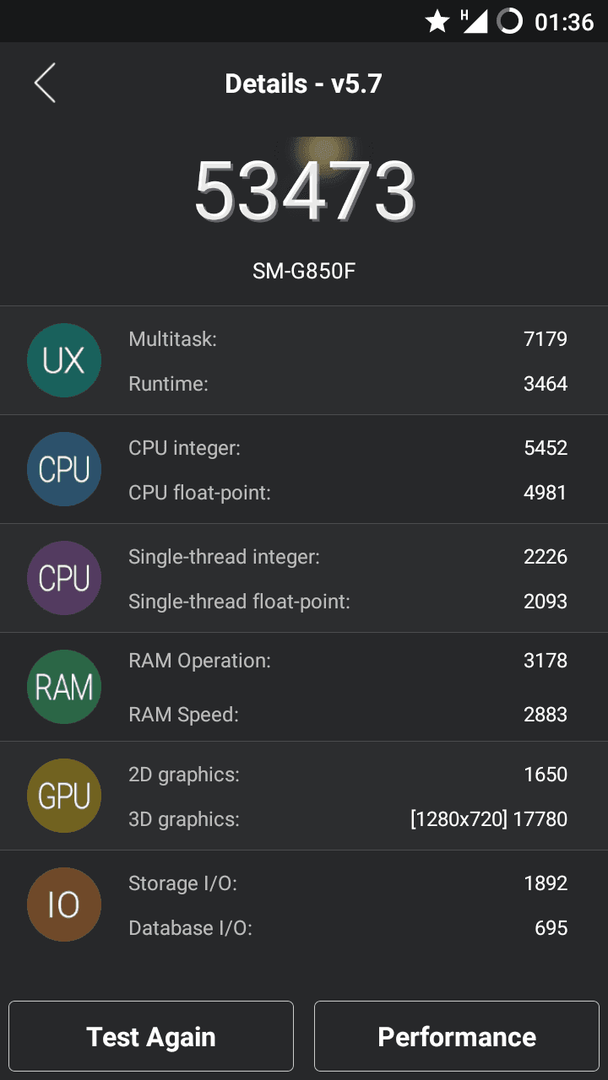Tap the SM-G850F device name
The height and width of the screenshot is (1080, 608).
point(304,271)
